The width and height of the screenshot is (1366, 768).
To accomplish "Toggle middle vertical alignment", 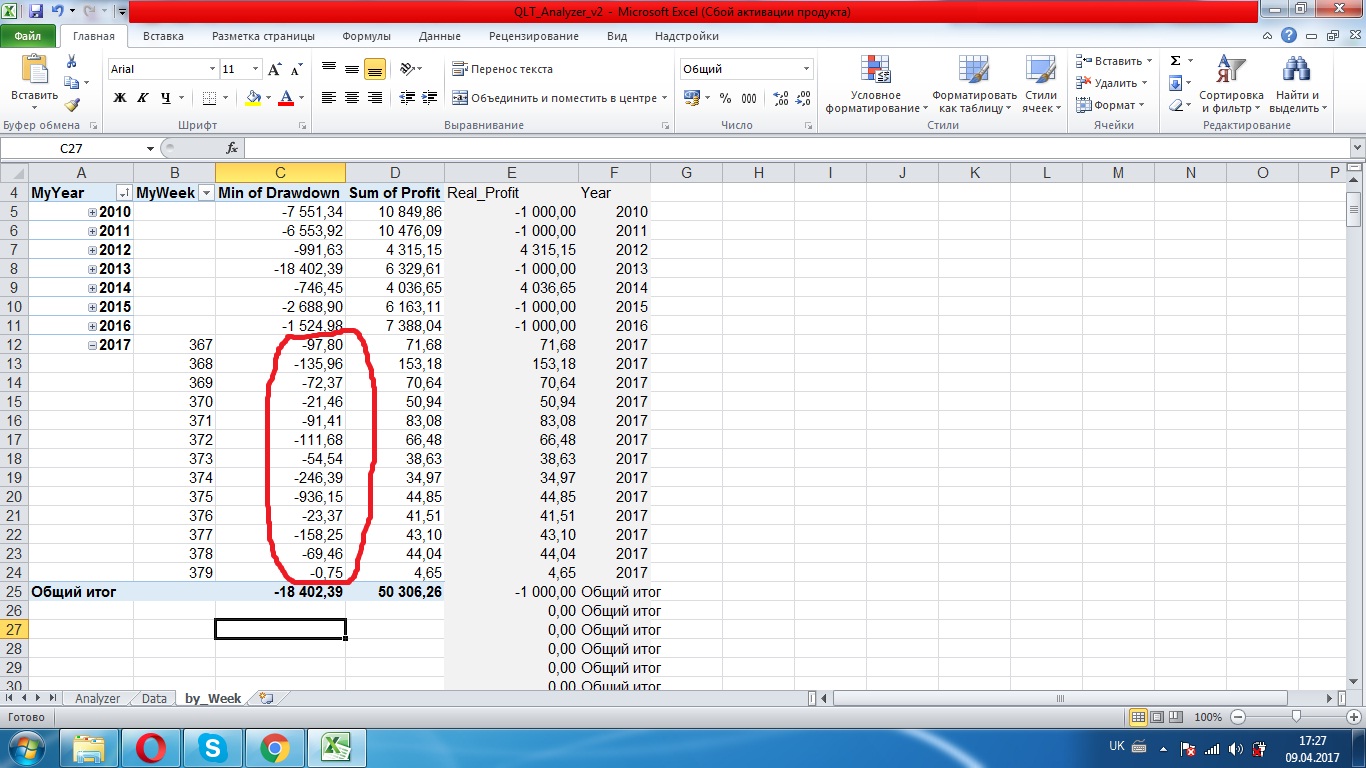I will (352, 69).
